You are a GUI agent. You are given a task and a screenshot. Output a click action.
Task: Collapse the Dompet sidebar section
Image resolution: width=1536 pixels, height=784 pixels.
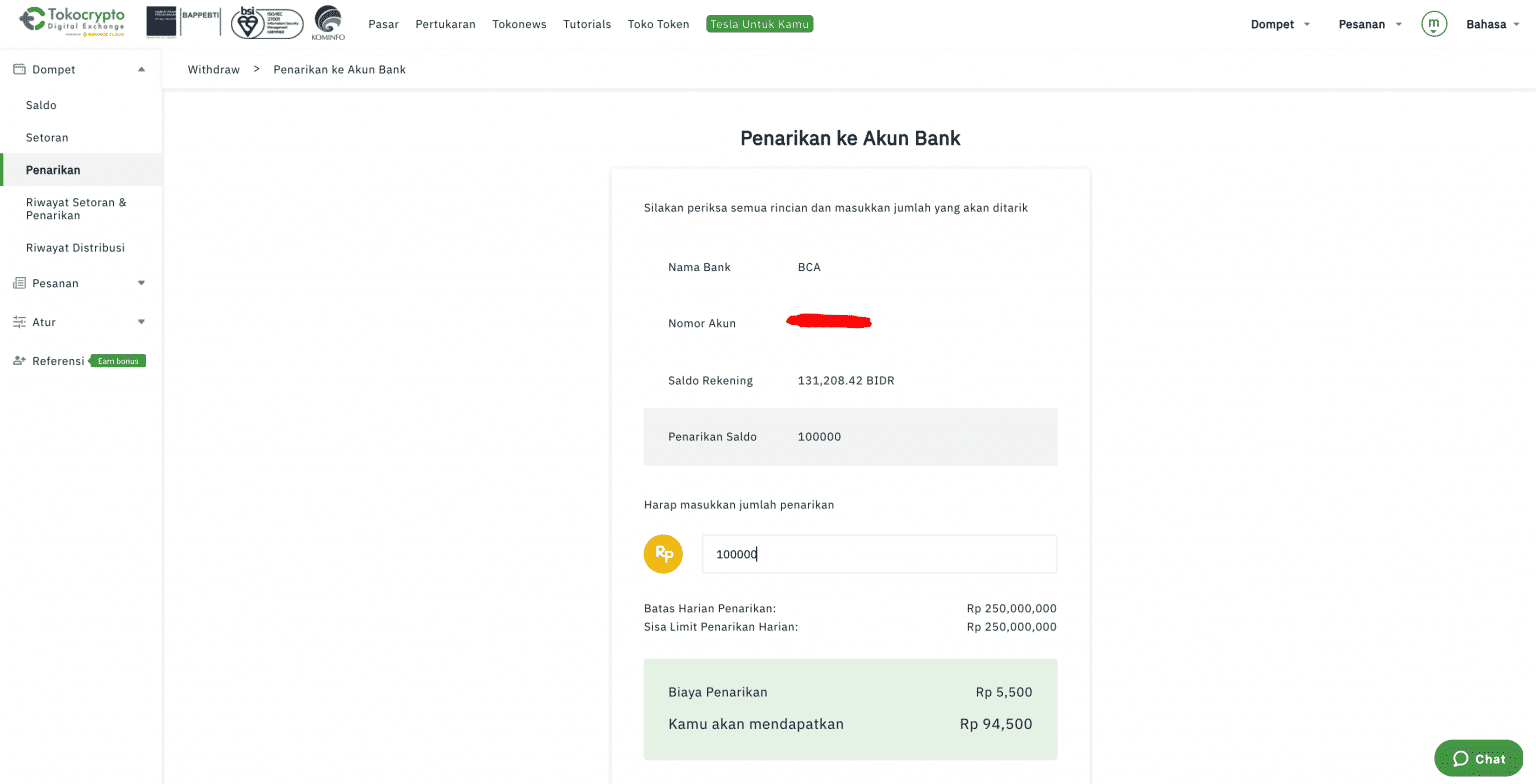pyautogui.click(x=141, y=69)
